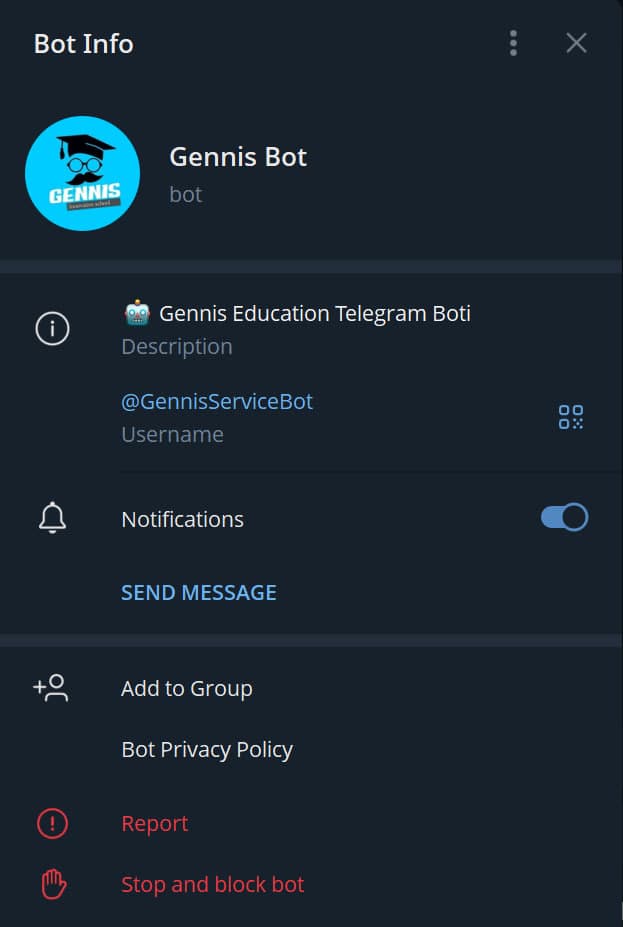Click the Notifications label row

(x=182, y=519)
